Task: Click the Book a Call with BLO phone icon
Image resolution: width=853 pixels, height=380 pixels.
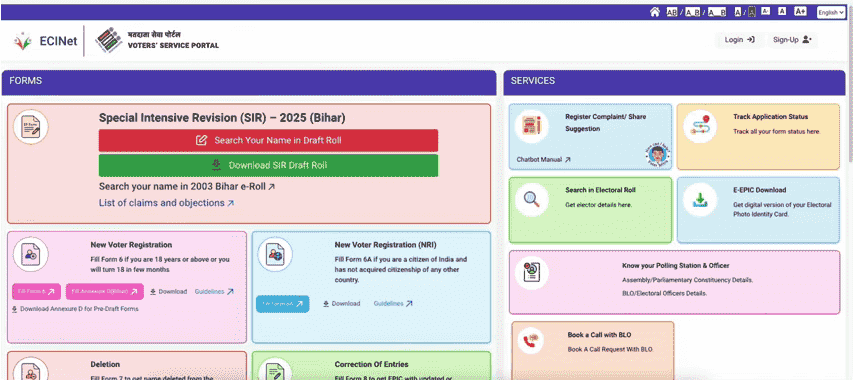Action: pyautogui.click(x=531, y=342)
